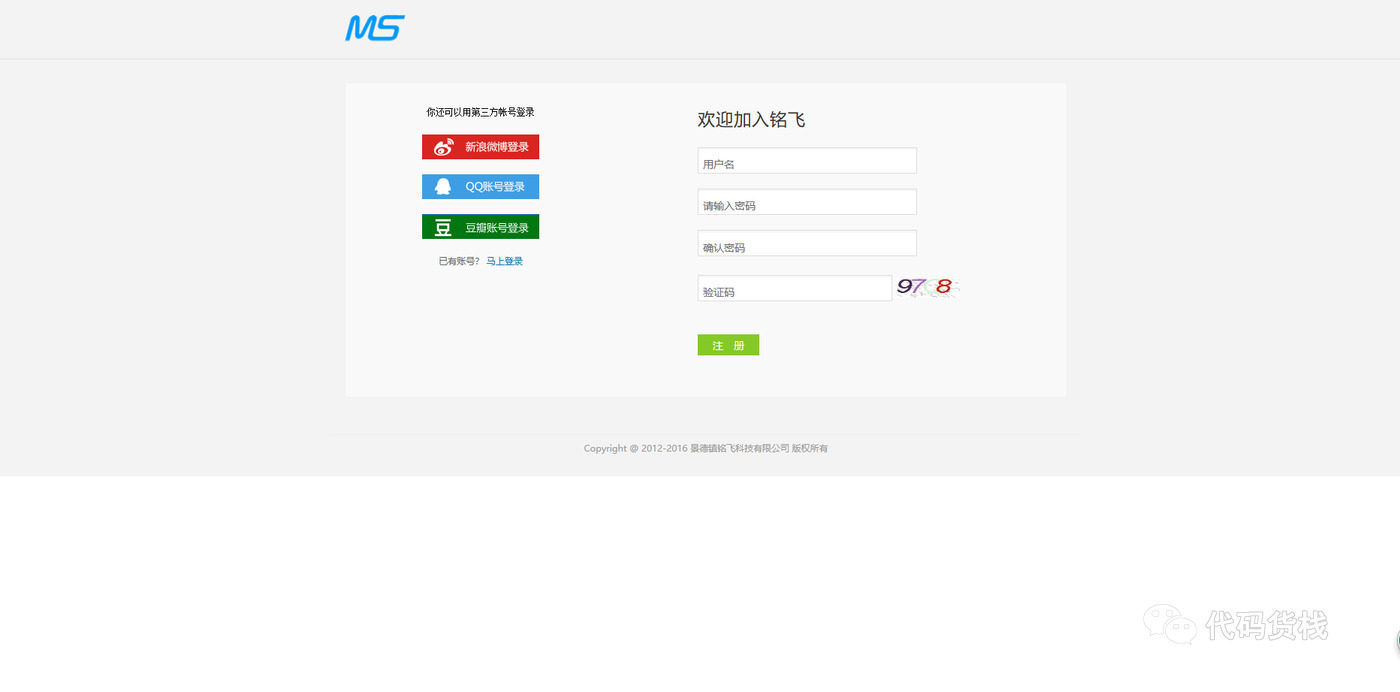Select the 豆瓣账号登录 option

coord(480,226)
